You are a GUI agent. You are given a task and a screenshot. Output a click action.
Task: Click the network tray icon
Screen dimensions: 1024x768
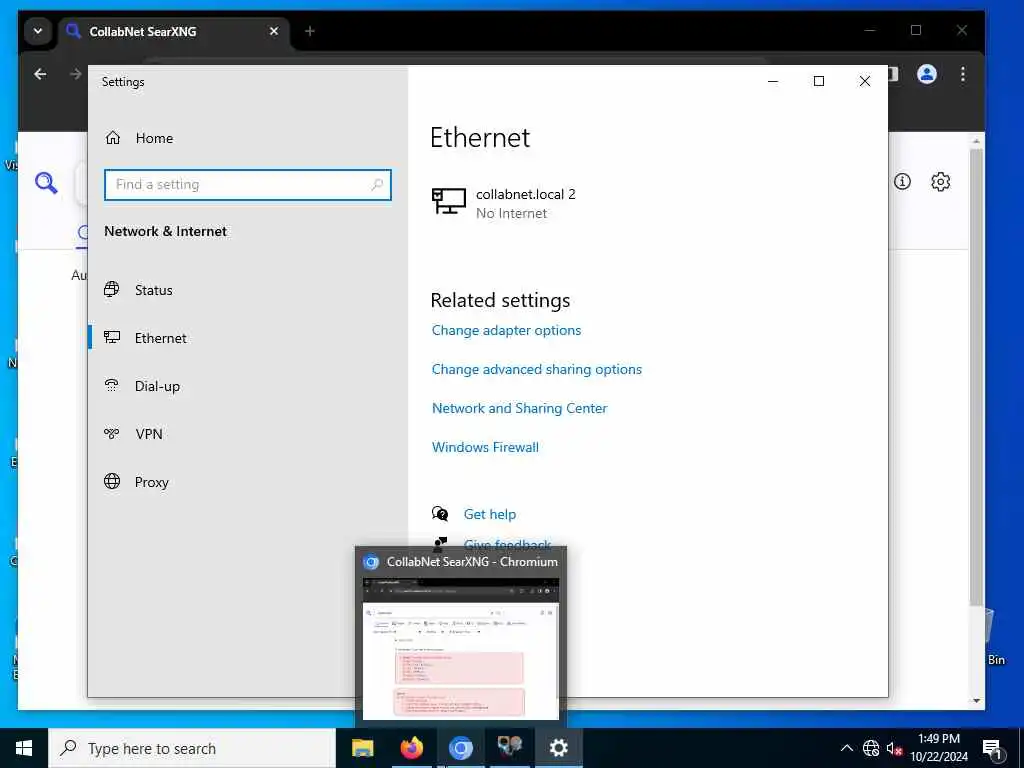click(871, 748)
